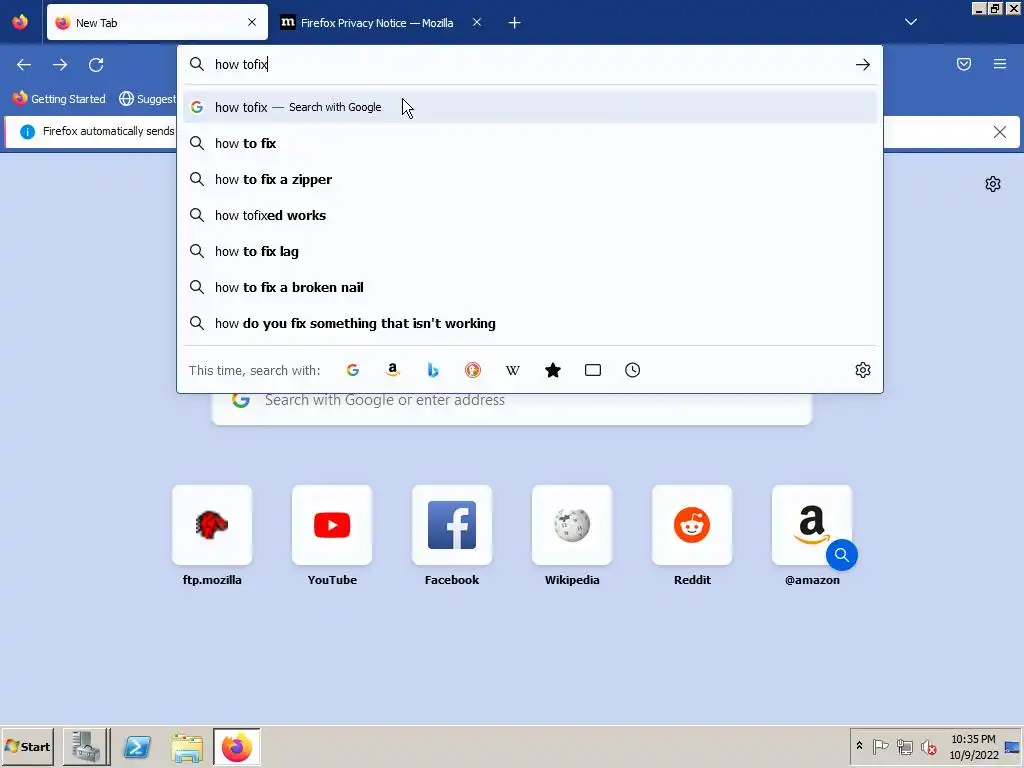Click the go arrow in address bar
Image resolution: width=1024 pixels, height=768 pixels.
[x=863, y=64]
